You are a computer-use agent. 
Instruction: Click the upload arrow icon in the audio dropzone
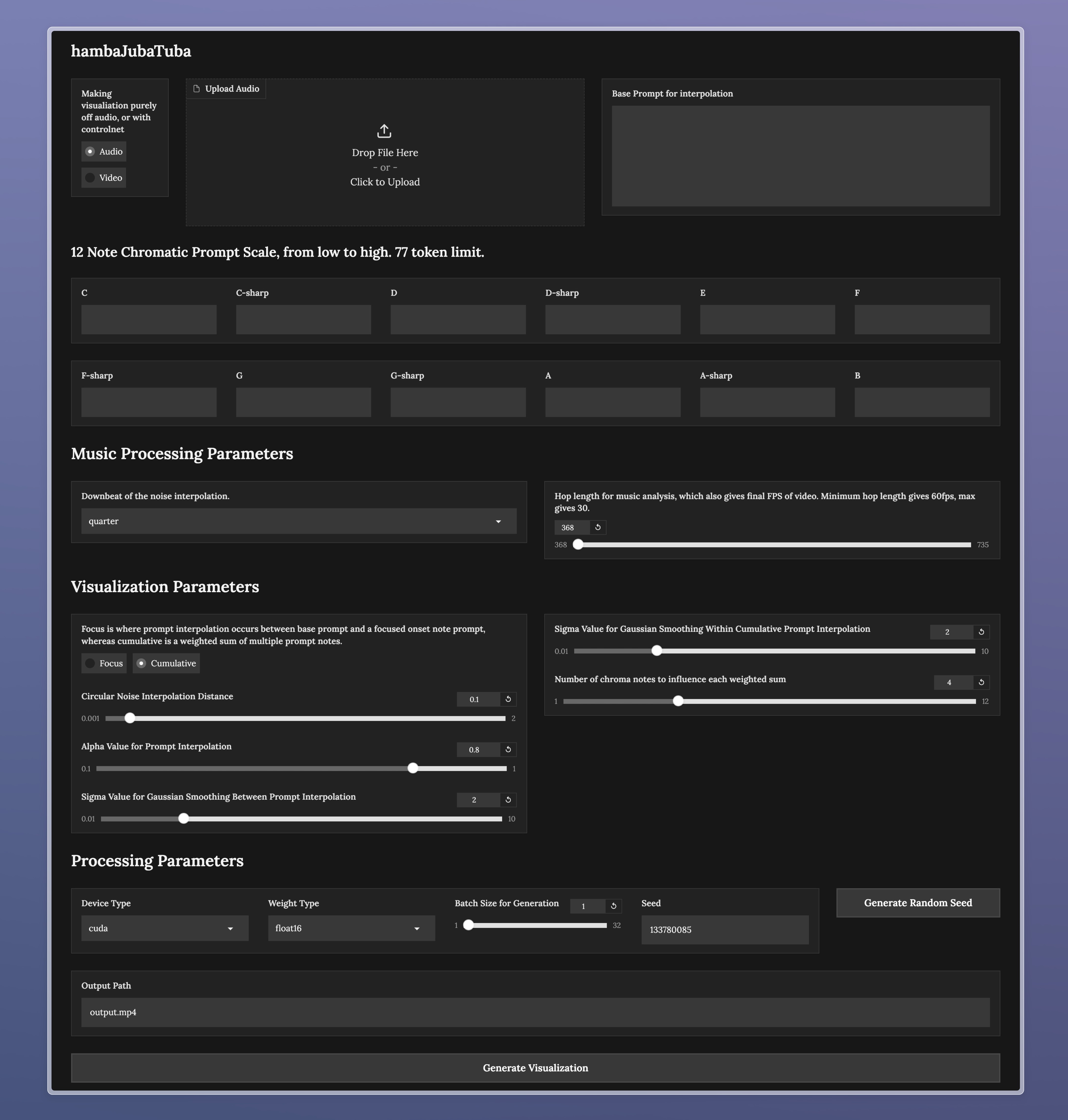pyautogui.click(x=384, y=131)
